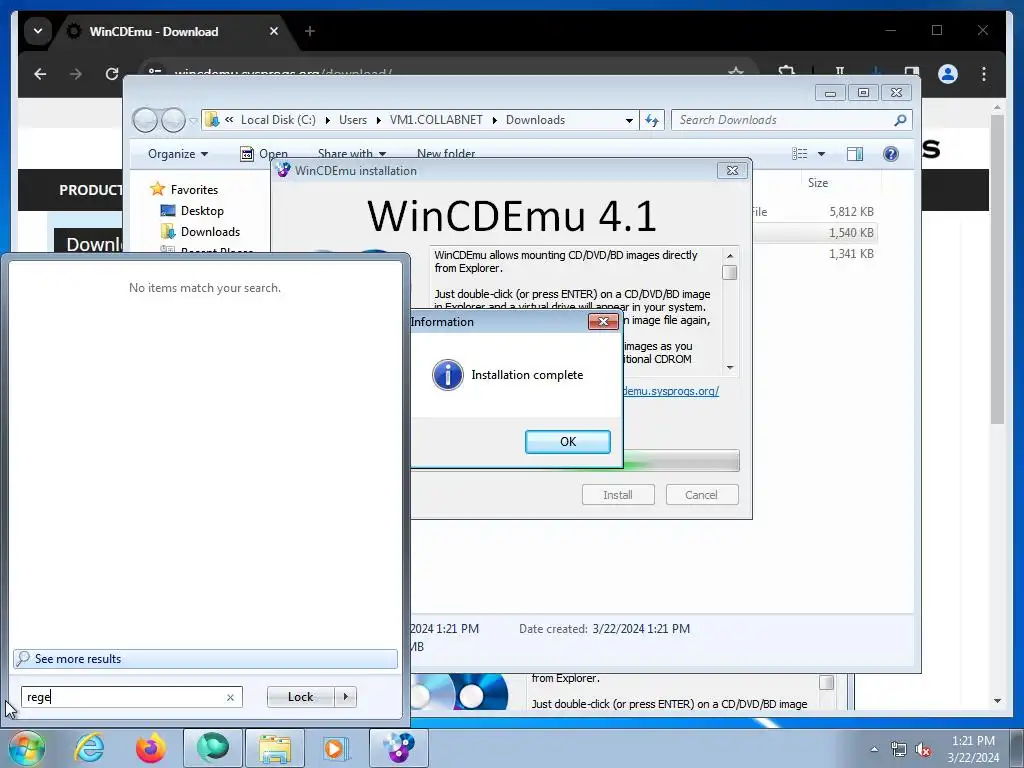Image resolution: width=1024 pixels, height=768 pixels.
Task: Select Desktop in the navigation pane
Action: click(202, 211)
